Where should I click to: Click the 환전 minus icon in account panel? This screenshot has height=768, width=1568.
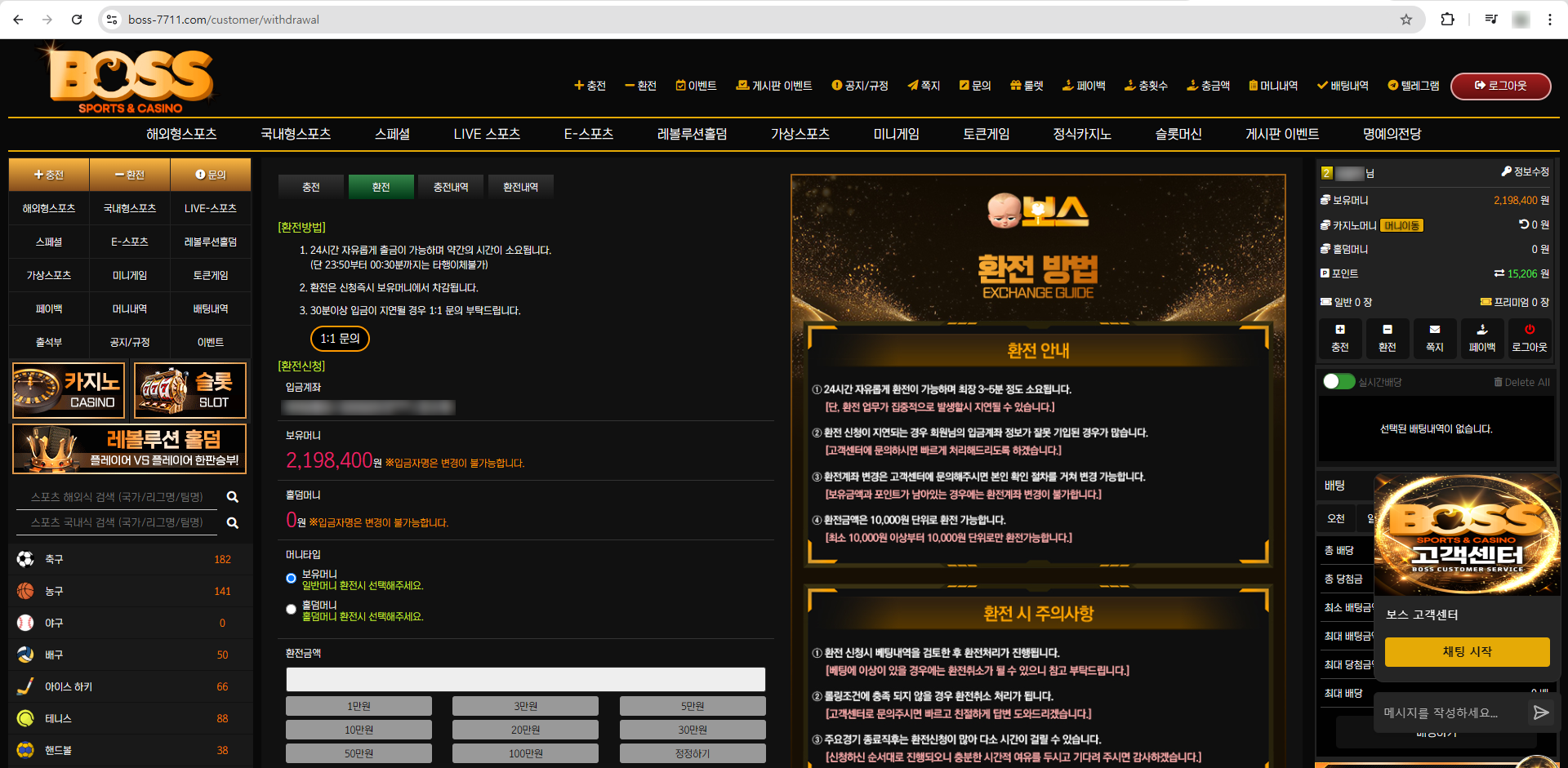tap(1388, 330)
